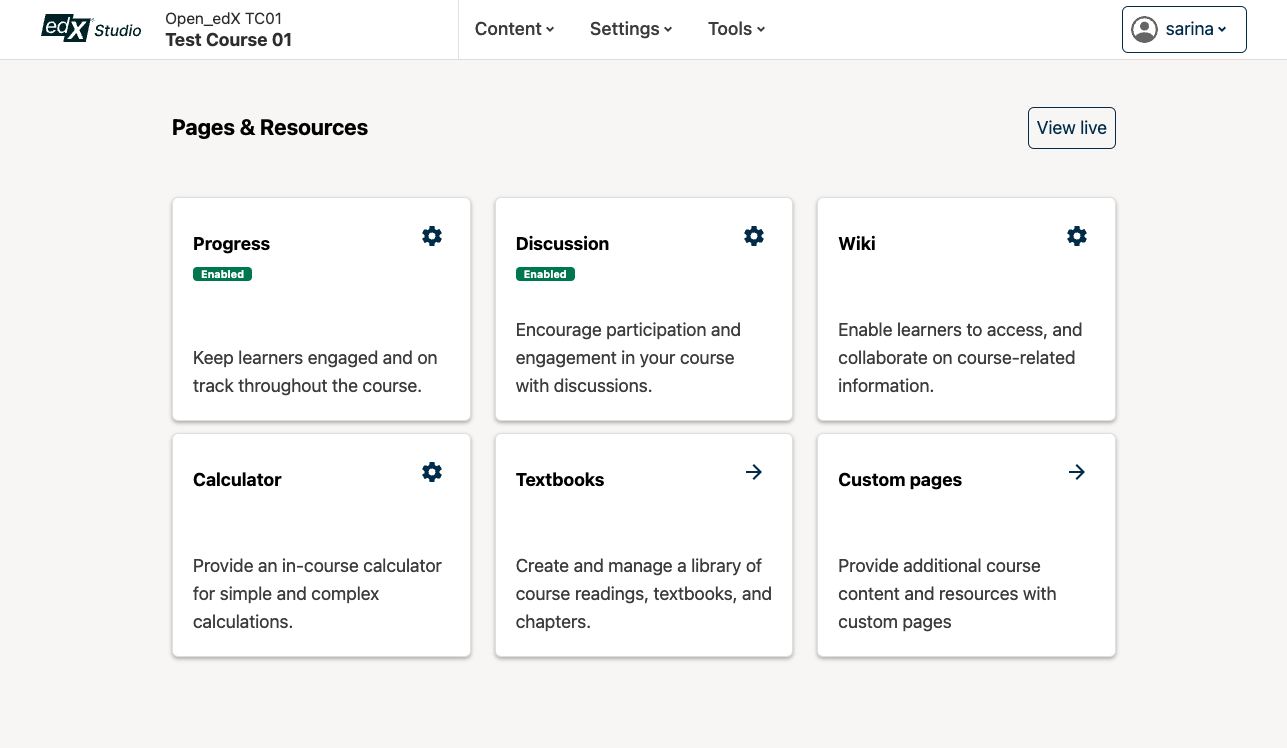1287x748 pixels.
Task: Click the edX Studio logo
Action: click(91, 29)
